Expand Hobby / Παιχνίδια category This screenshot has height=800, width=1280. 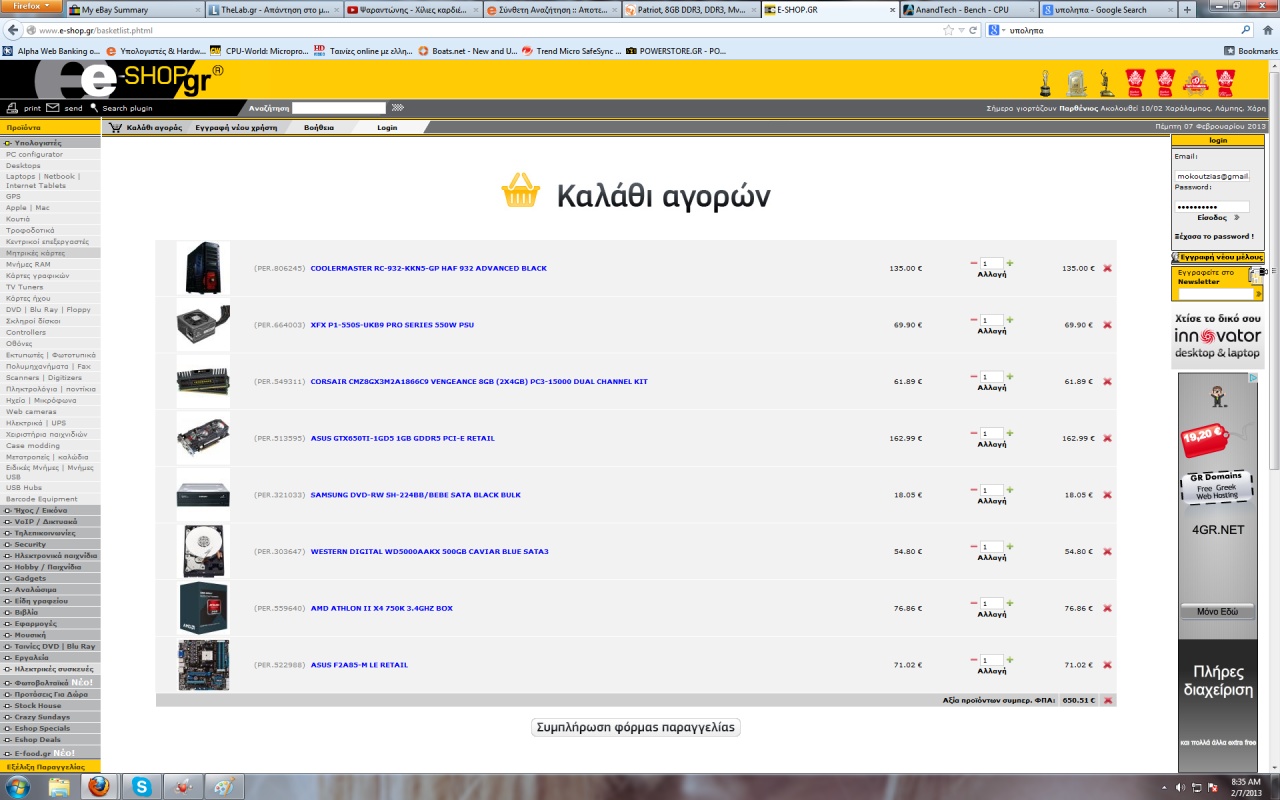(50, 567)
